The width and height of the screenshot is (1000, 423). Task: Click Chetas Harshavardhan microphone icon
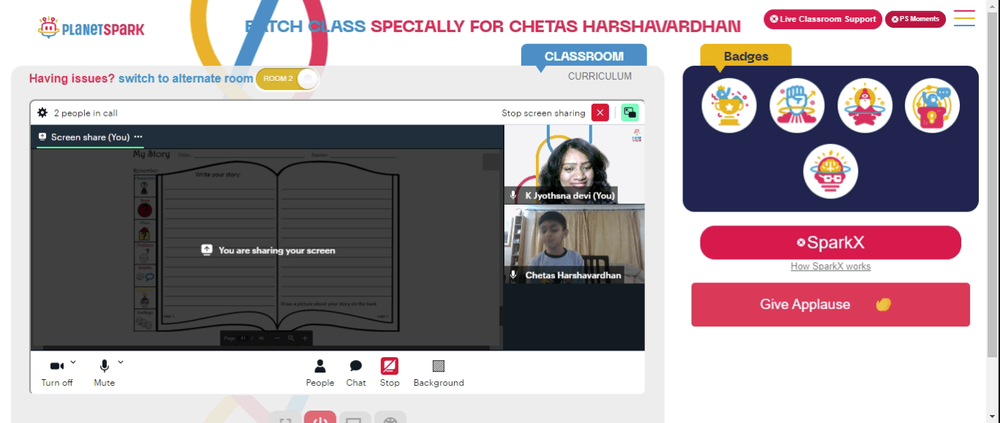coord(513,275)
